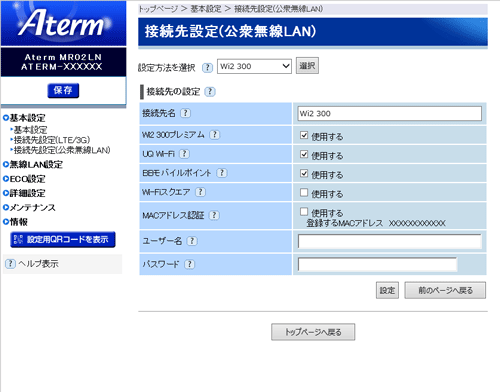Open 基本設定 sub-item in sidebar
Viewport: 500px width, 392px height.
tap(30, 130)
